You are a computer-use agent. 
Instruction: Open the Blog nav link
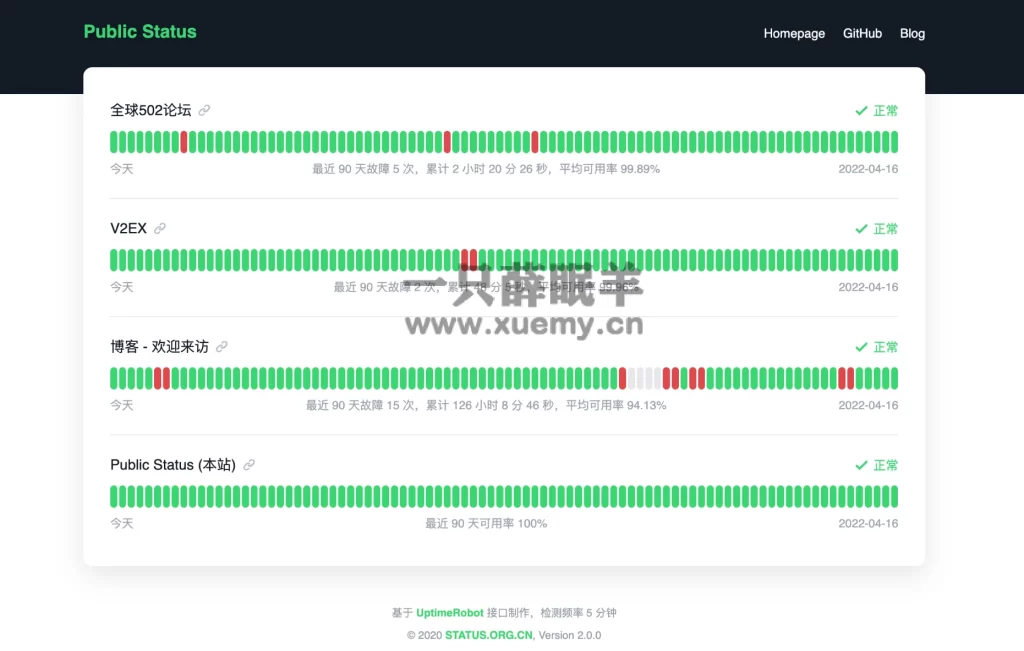coord(912,33)
